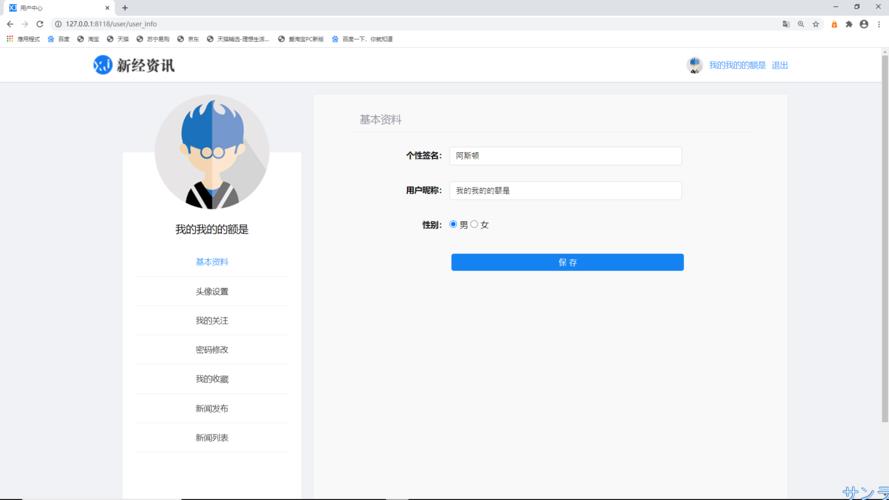Viewport: 889px width, 500px height.
Task: Open 我的关注 in the sidebar menu
Action: (x=211, y=320)
